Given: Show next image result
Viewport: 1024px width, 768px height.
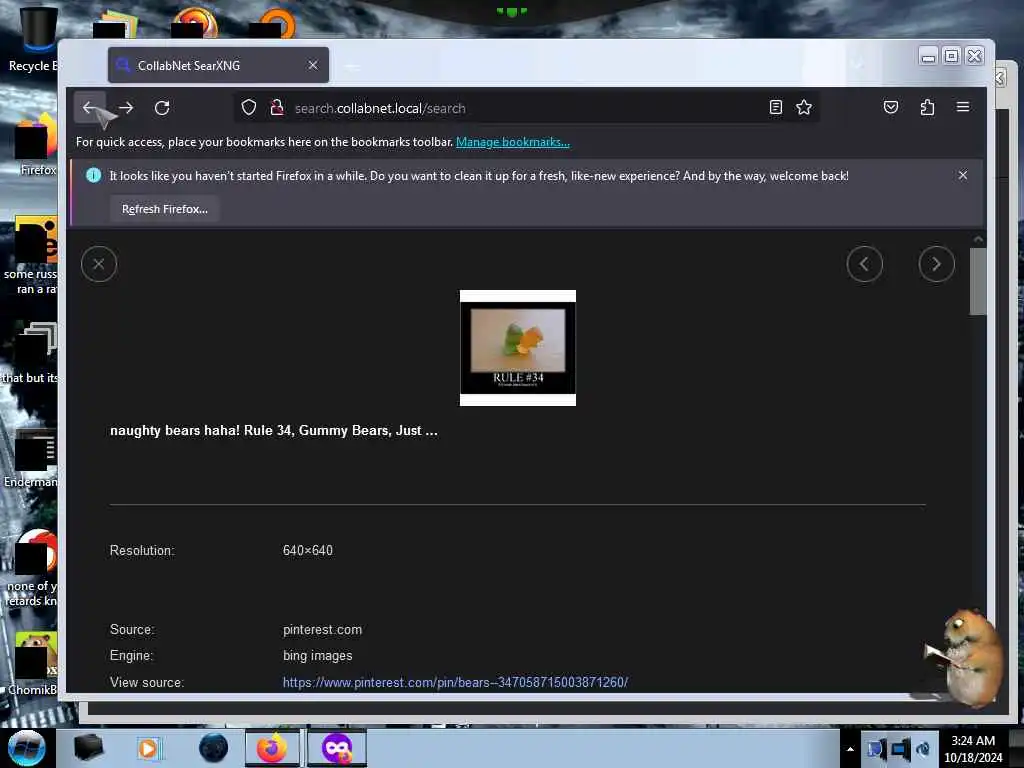Looking at the screenshot, I should [936, 264].
